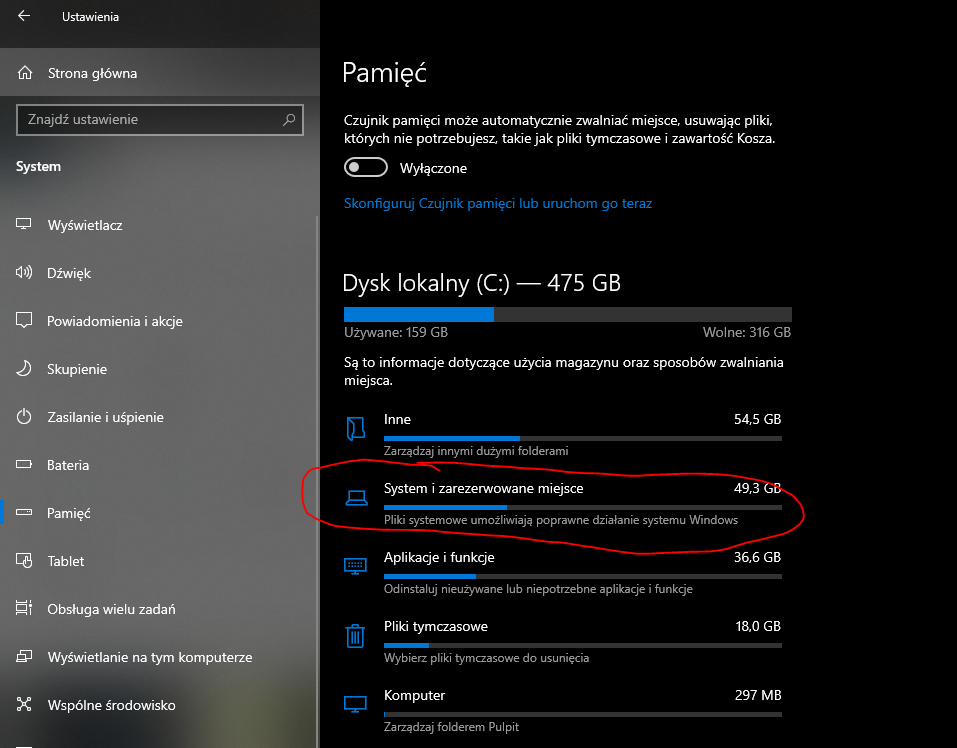Click the sidebar vertical scrollbar
The width and height of the screenshot is (957, 748).
point(317,481)
